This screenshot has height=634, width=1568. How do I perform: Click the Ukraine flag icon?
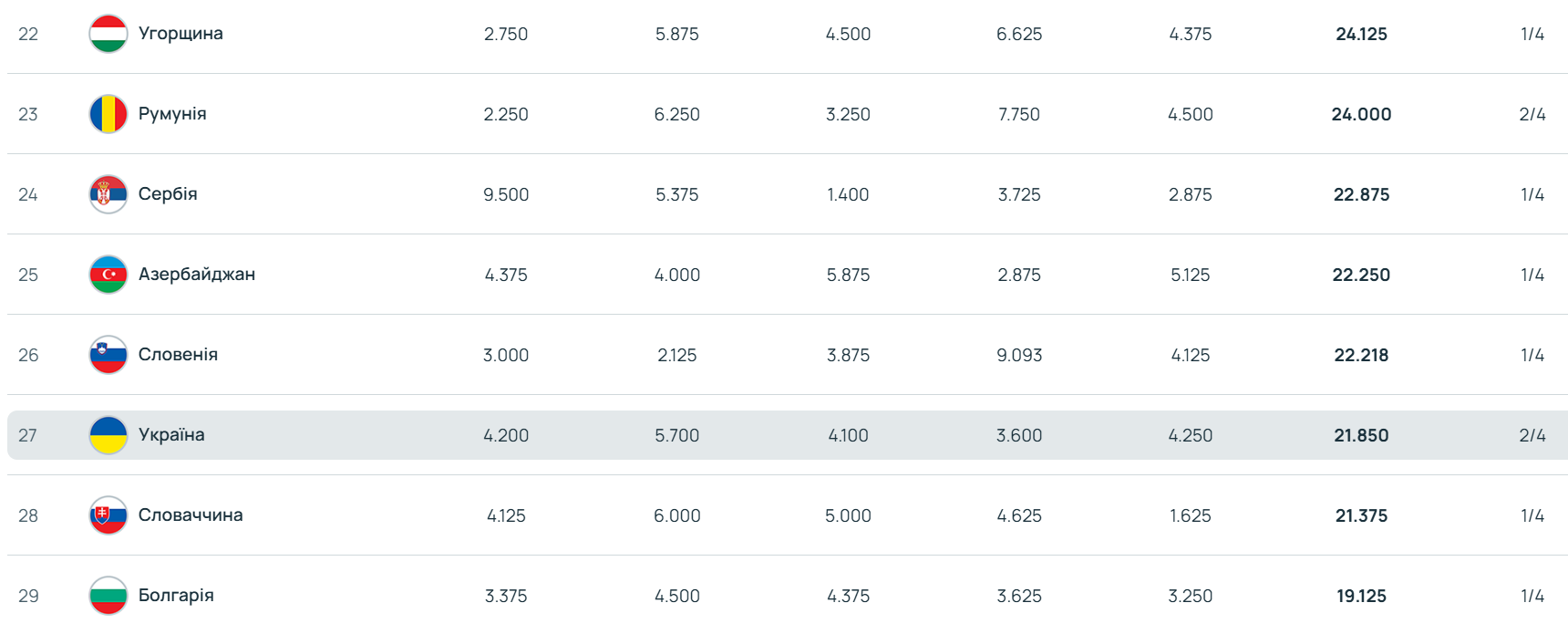tap(108, 435)
